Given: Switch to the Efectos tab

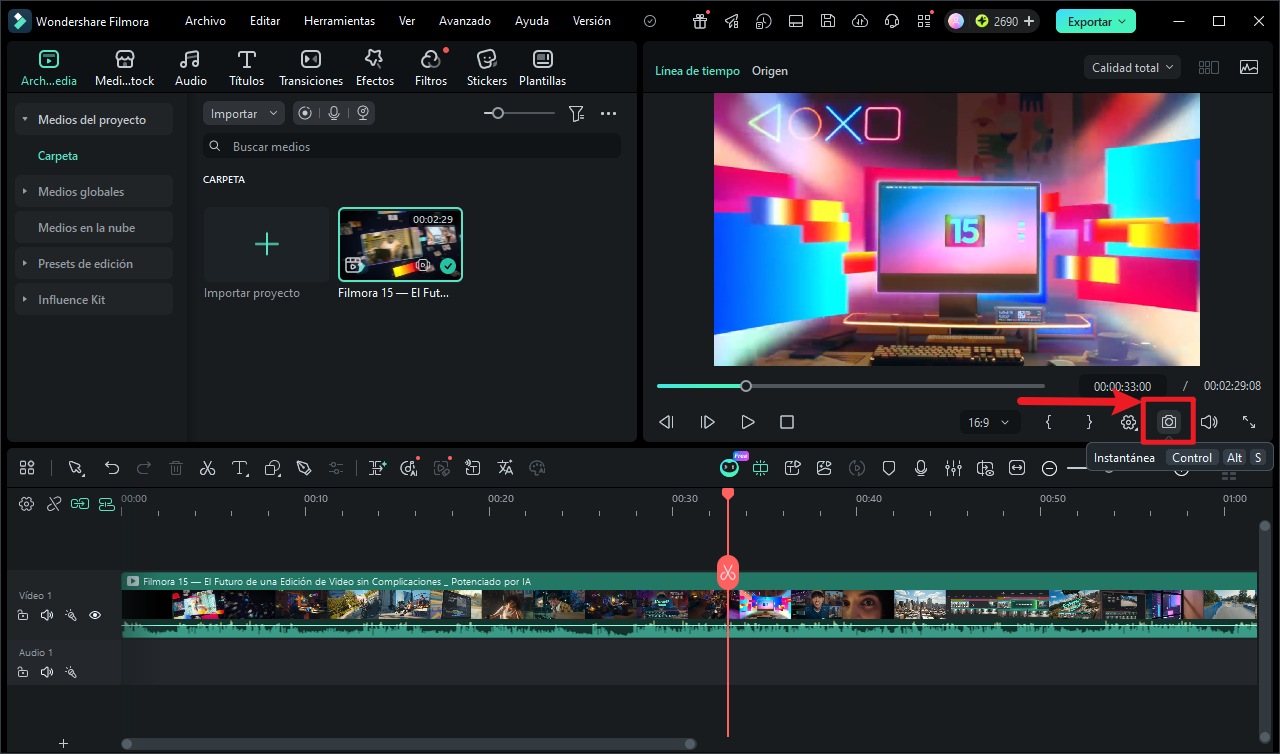Looking at the screenshot, I should (375, 68).
